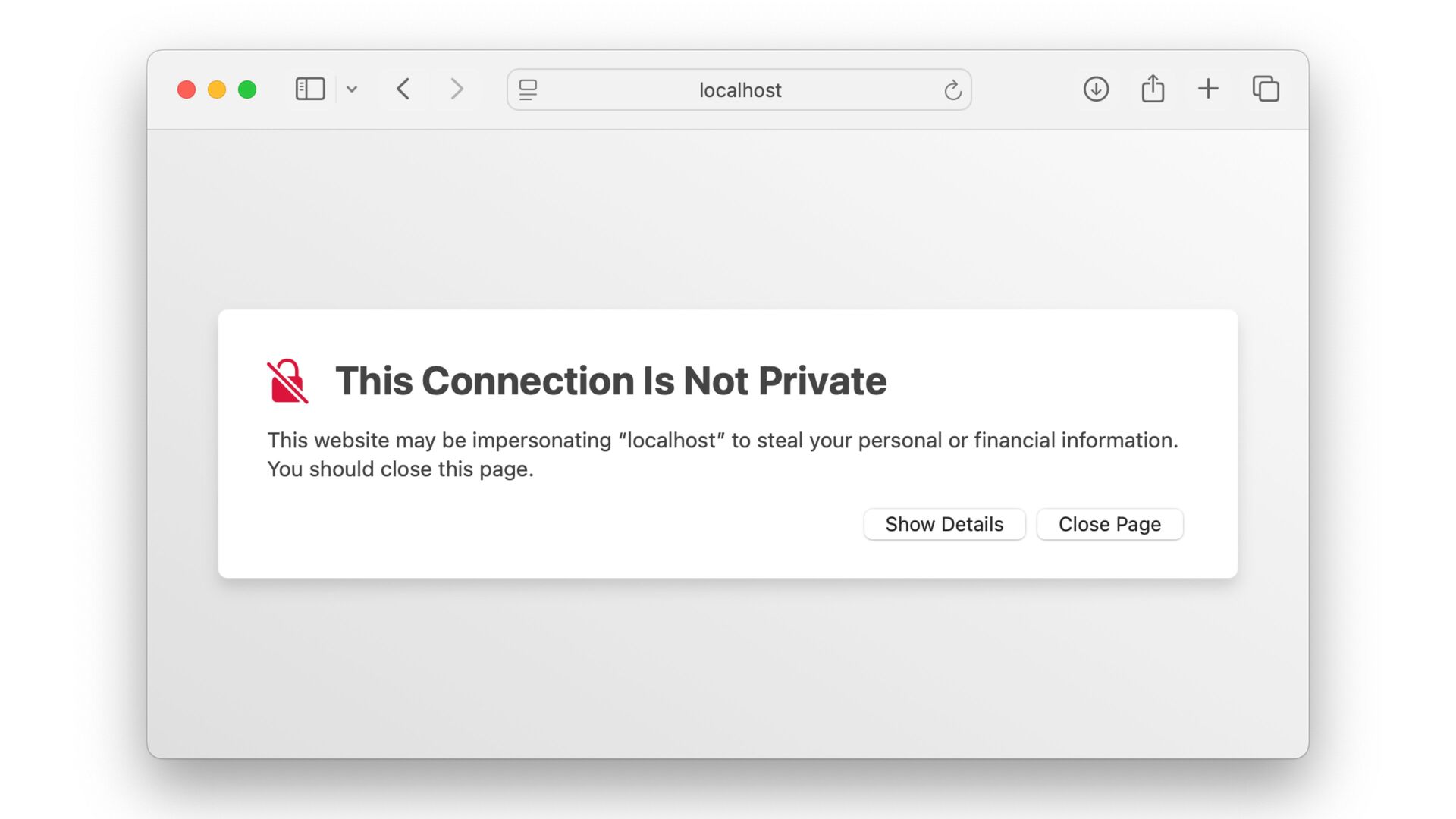Go back with the left arrow
Viewport: 1456px width, 819px height.
403,89
